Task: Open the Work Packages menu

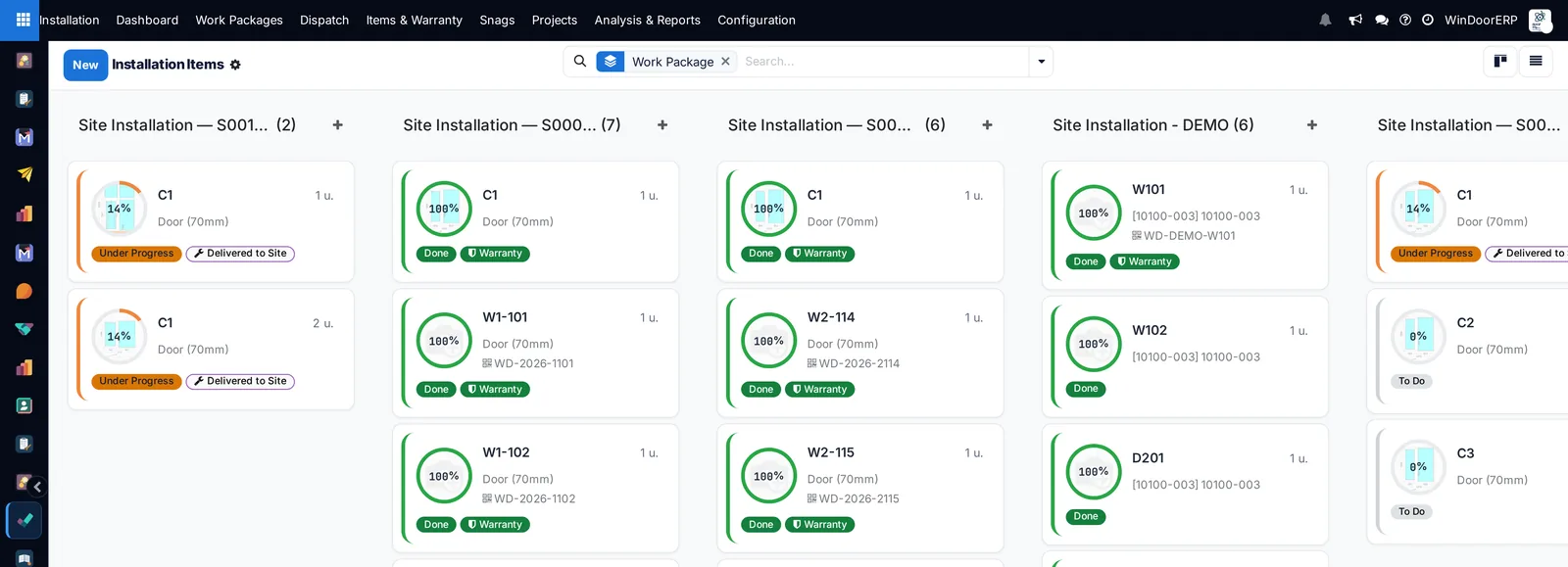Action: pyautogui.click(x=239, y=20)
